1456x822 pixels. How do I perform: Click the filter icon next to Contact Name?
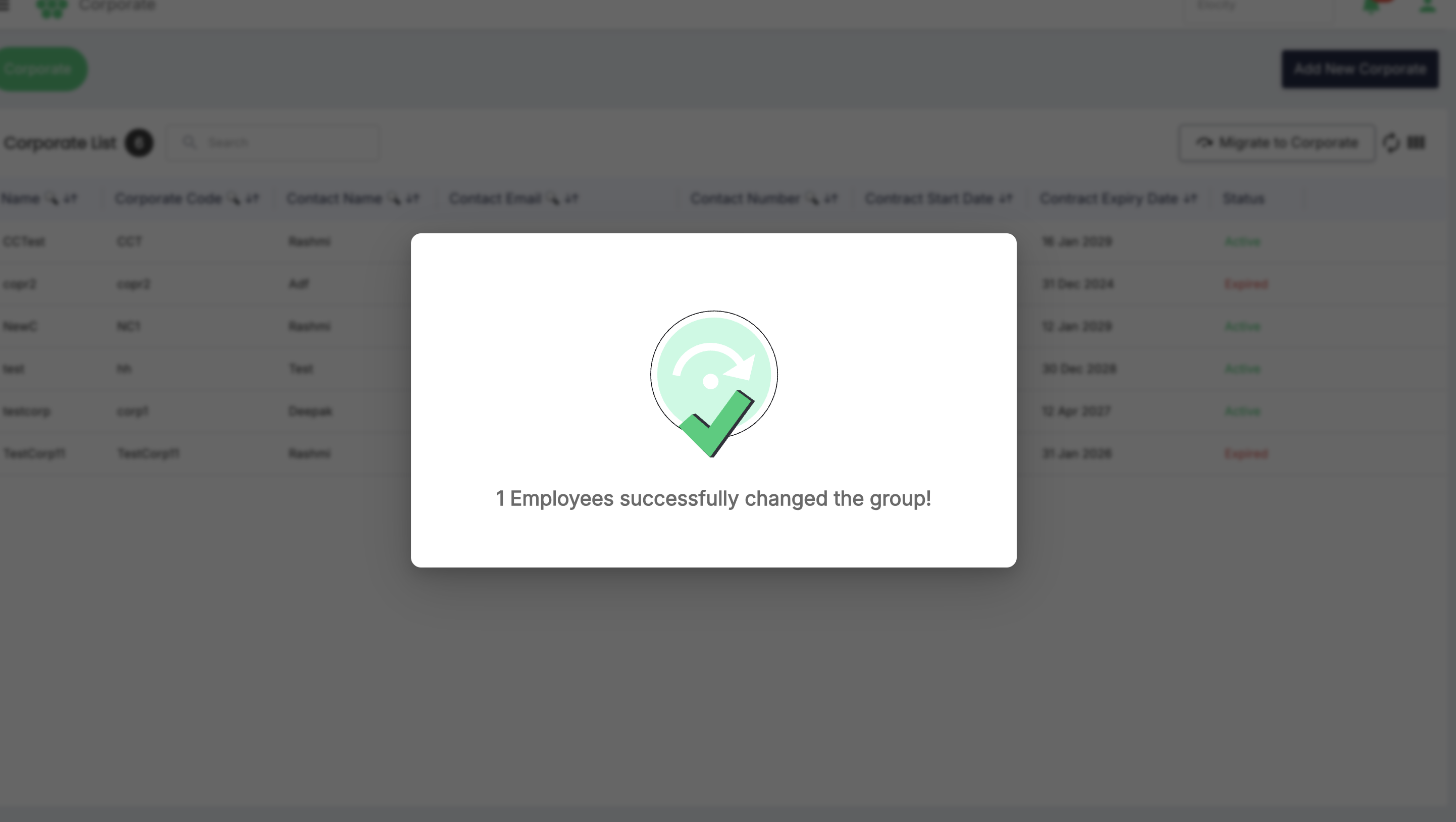click(394, 198)
